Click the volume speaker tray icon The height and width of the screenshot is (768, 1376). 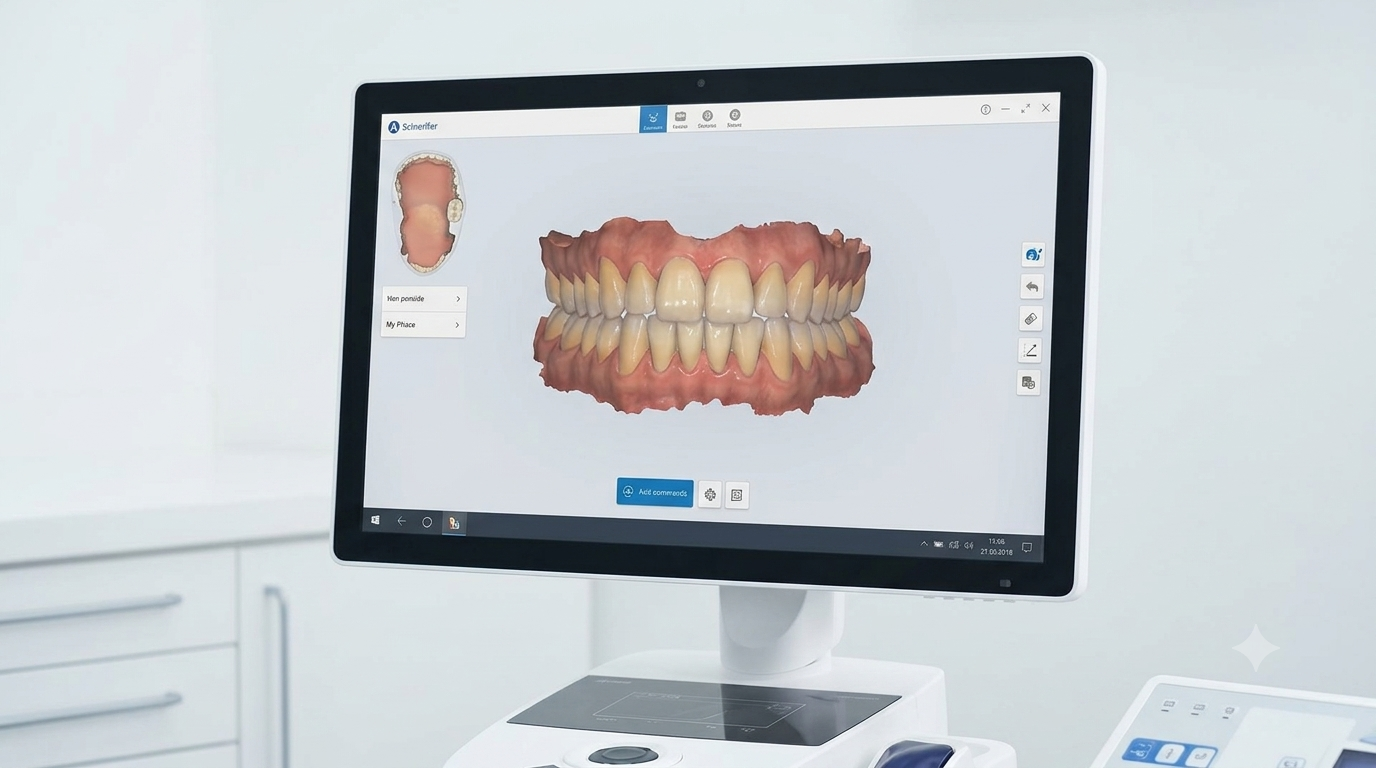click(969, 546)
